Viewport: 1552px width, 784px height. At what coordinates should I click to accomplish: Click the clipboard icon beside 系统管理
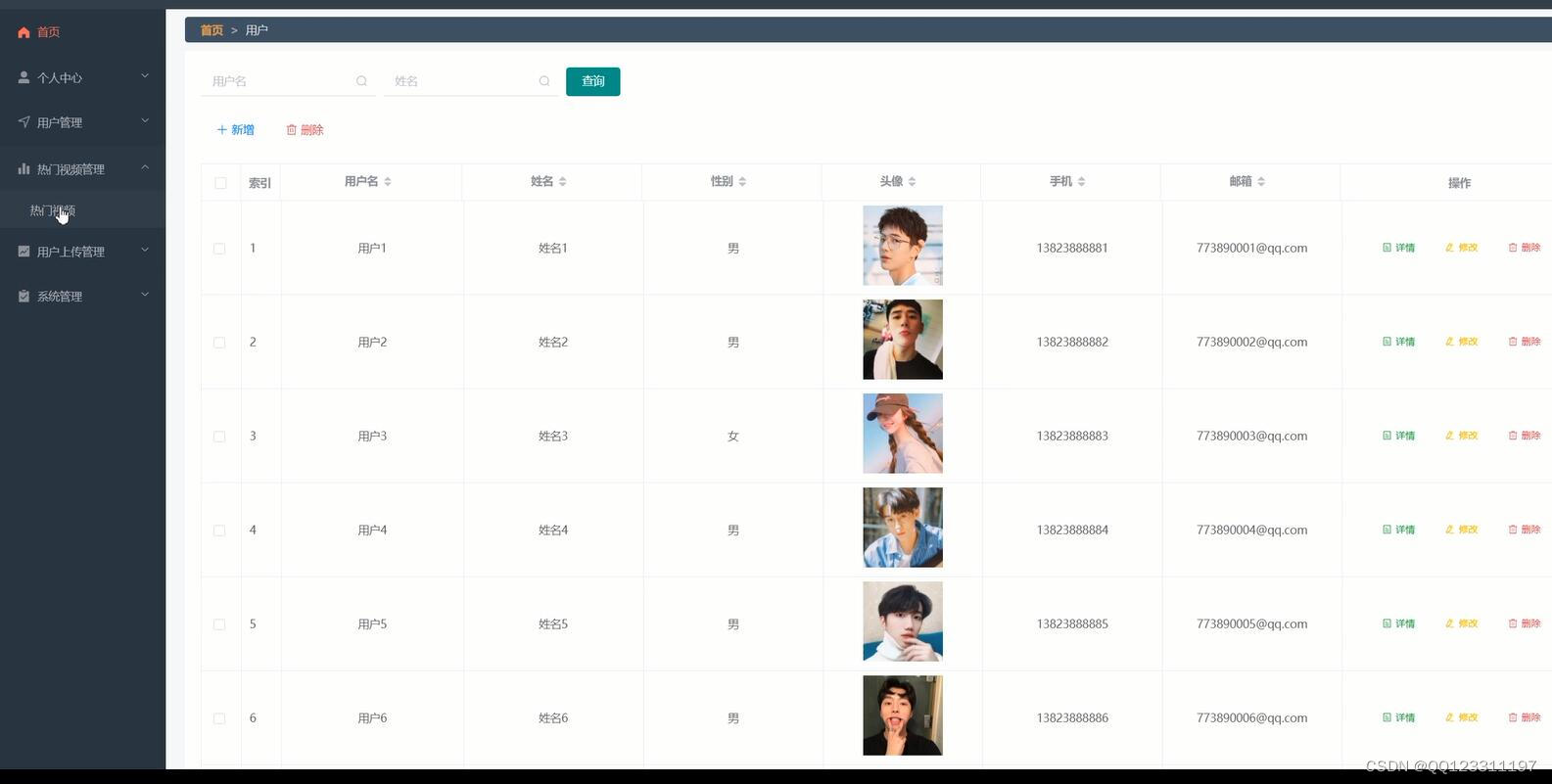click(24, 297)
